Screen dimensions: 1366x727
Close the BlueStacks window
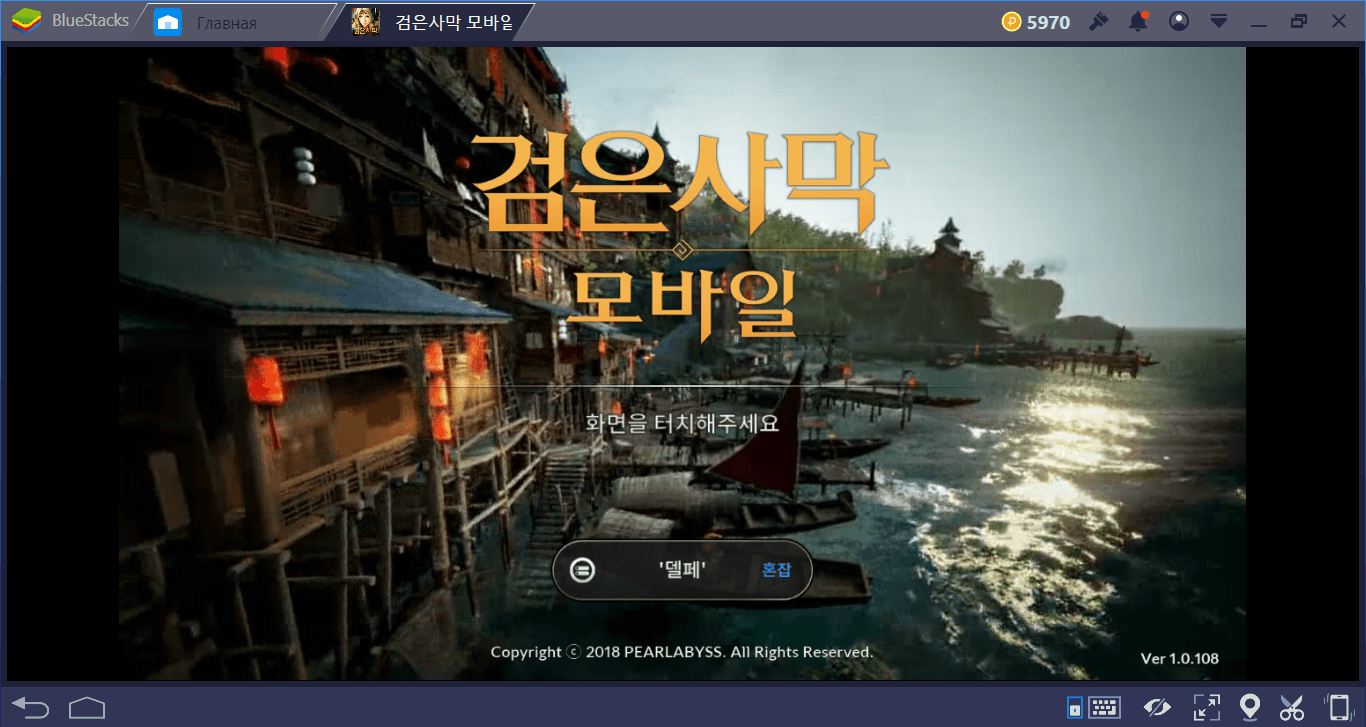1338,21
